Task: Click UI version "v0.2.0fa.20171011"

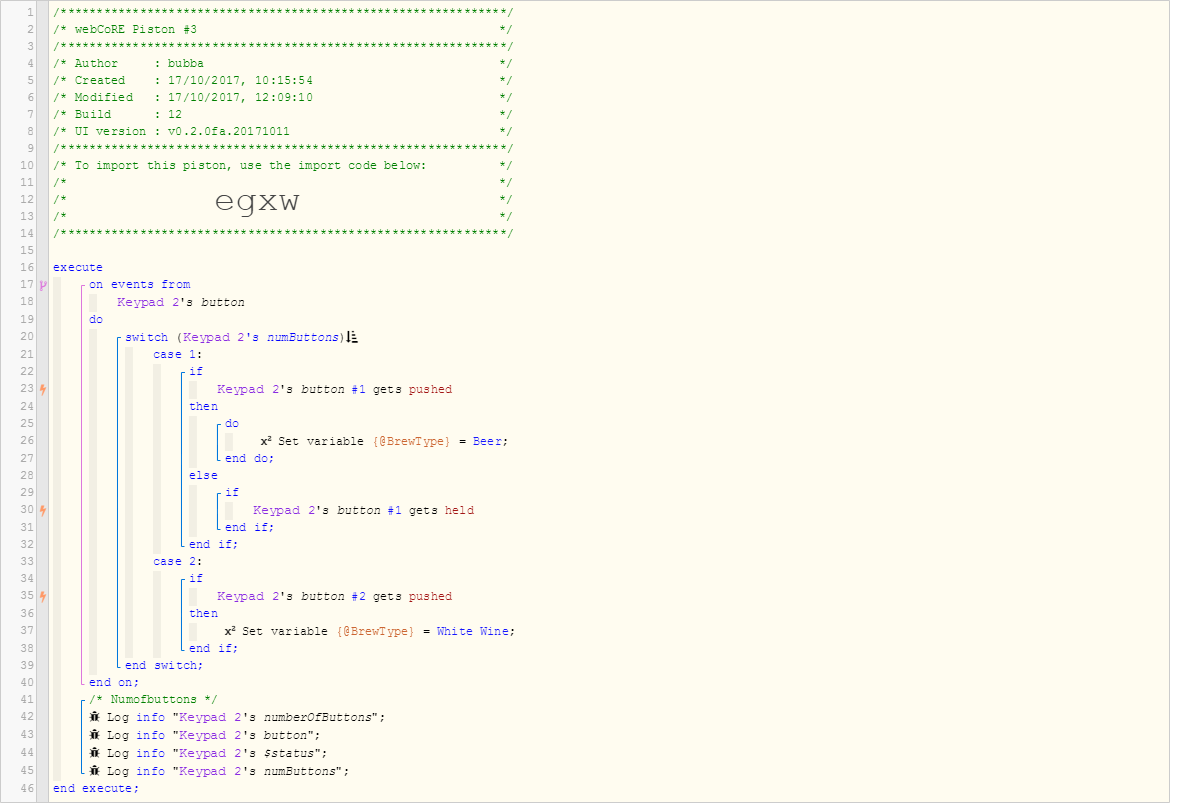Action: click(x=228, y=132)
